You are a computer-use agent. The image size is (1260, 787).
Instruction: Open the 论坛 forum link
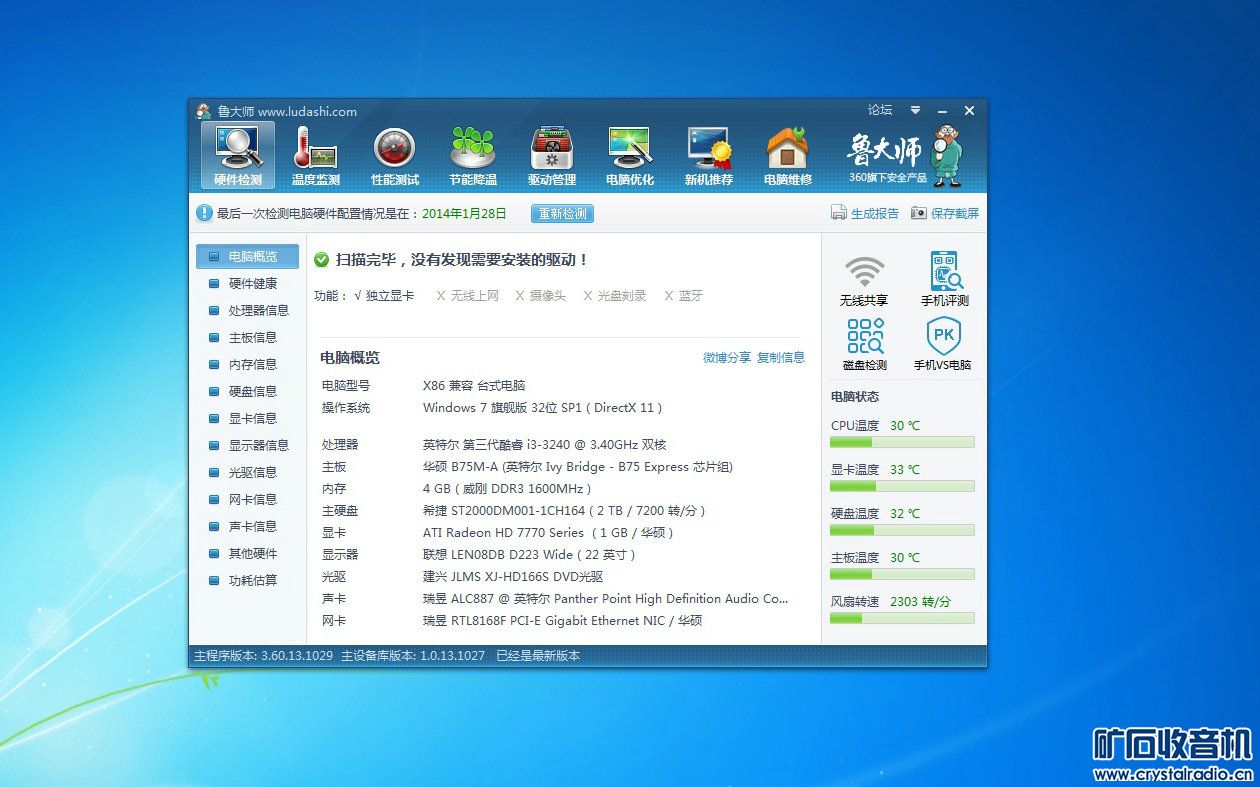click(x=880, y=110)
